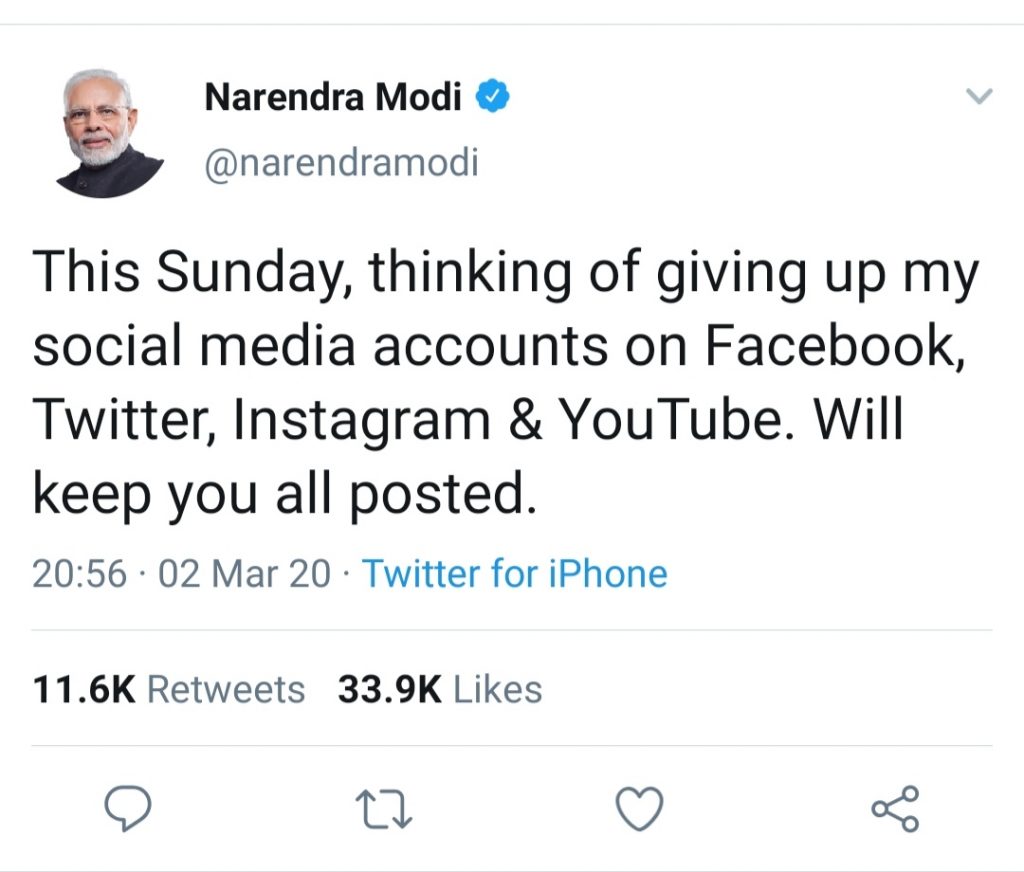This screenshot has width=1024, height=872.
Task: View the 11.6K Retweets list
Action: (x=169, y=689)
